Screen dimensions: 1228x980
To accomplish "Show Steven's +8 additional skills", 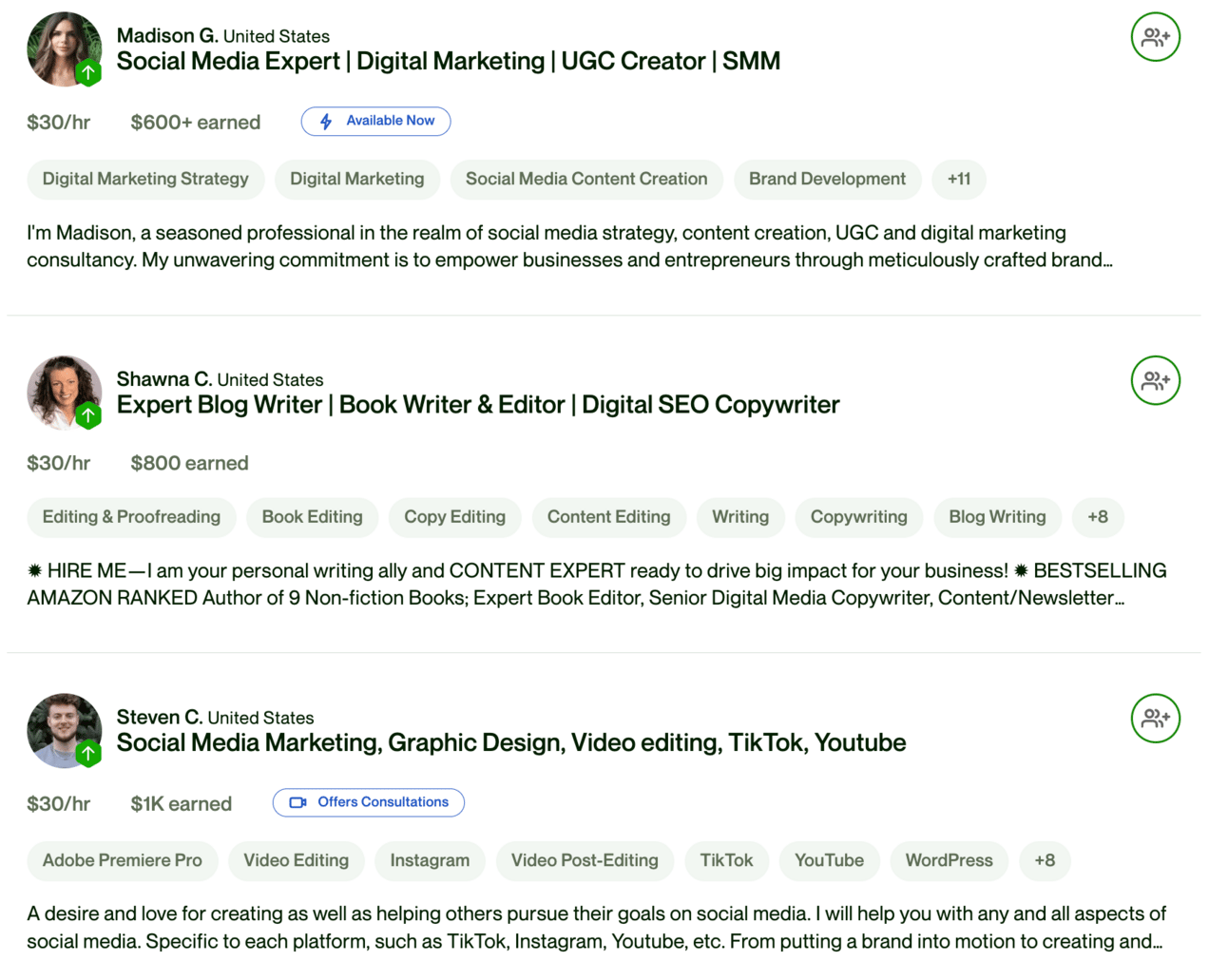I will pos(1044,860).
